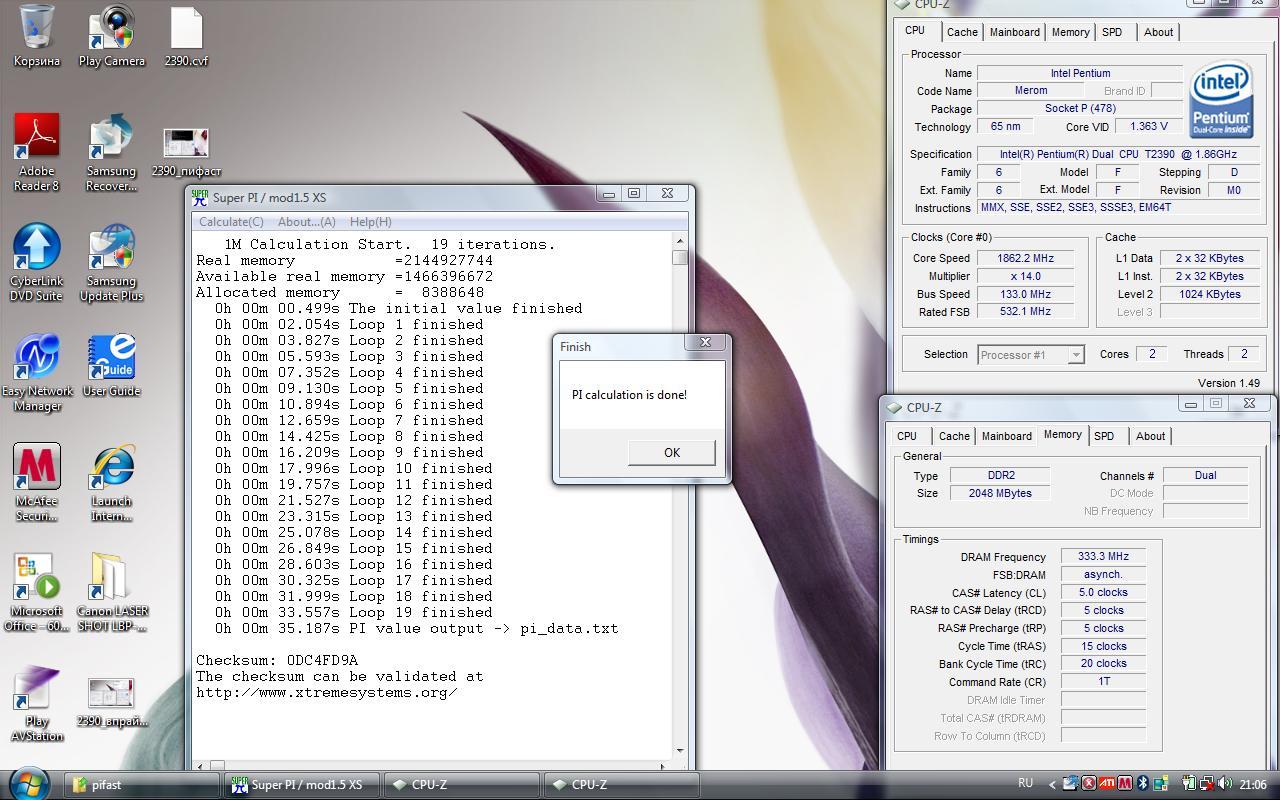The width and height of the screenshot is (1280, 800).
Task: Open the Bluetooth tray icon
Action: coord(1142,784)
